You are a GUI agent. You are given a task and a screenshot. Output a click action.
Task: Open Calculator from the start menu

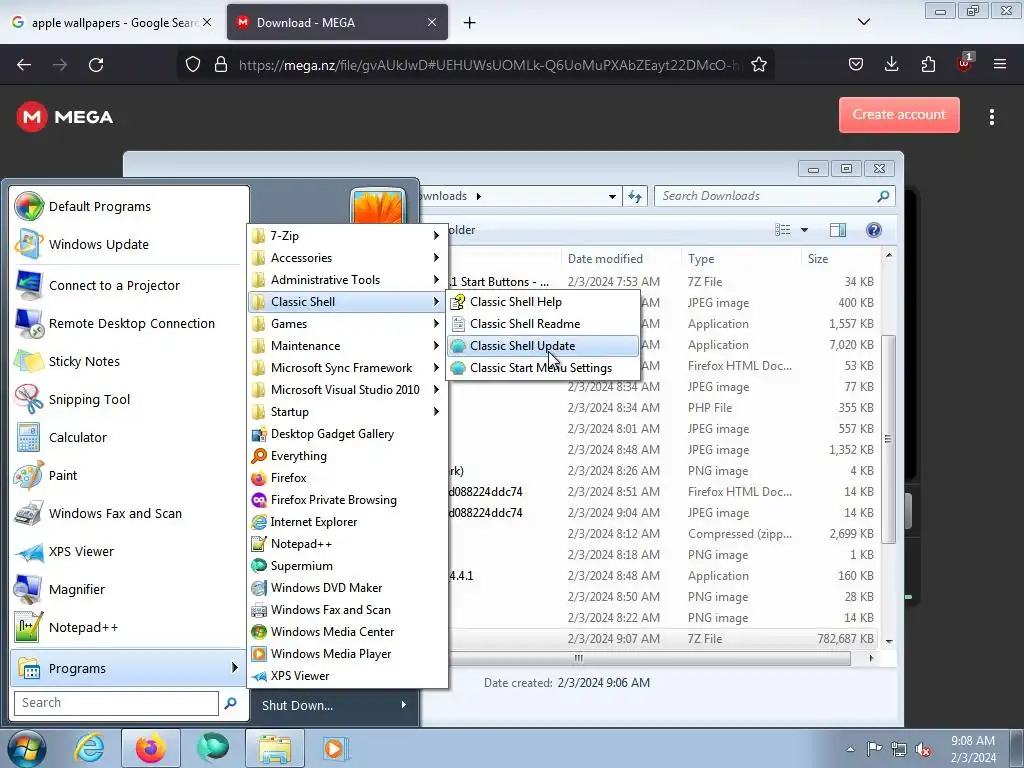pyautogui.click(x=129, y=438)
